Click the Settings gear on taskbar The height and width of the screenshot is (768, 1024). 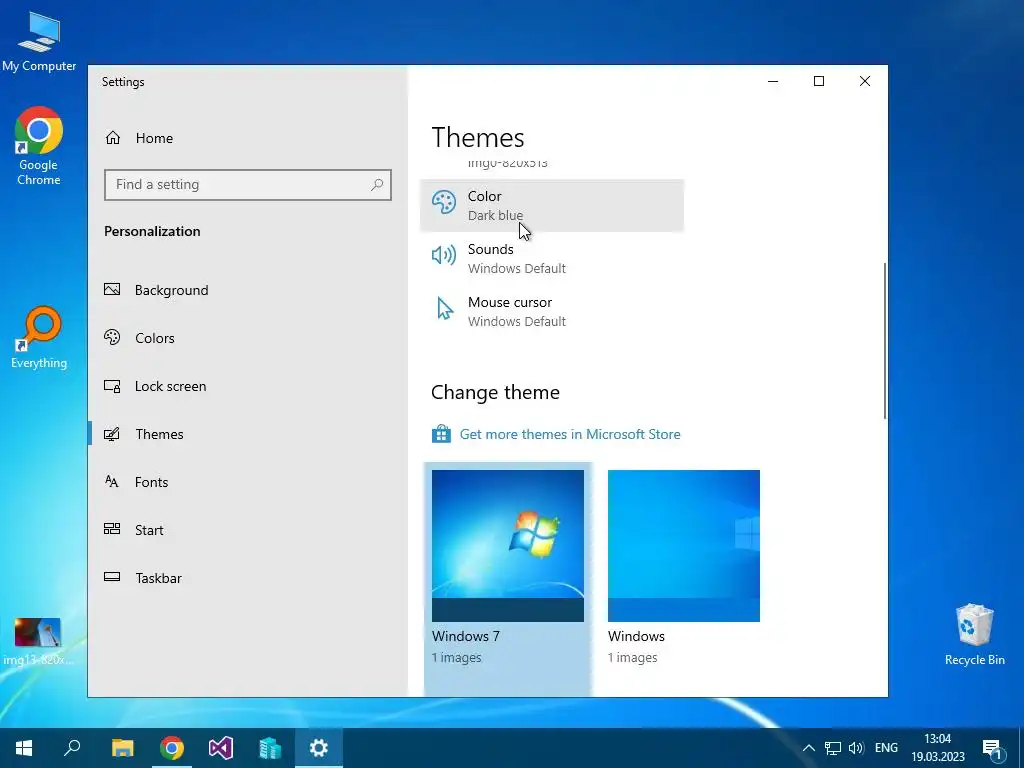[319, 748]
